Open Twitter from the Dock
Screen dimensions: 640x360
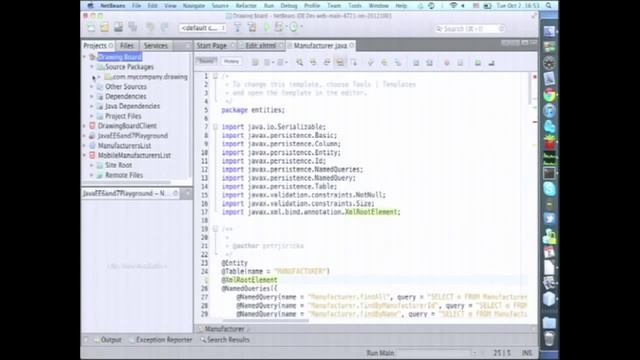549,219
